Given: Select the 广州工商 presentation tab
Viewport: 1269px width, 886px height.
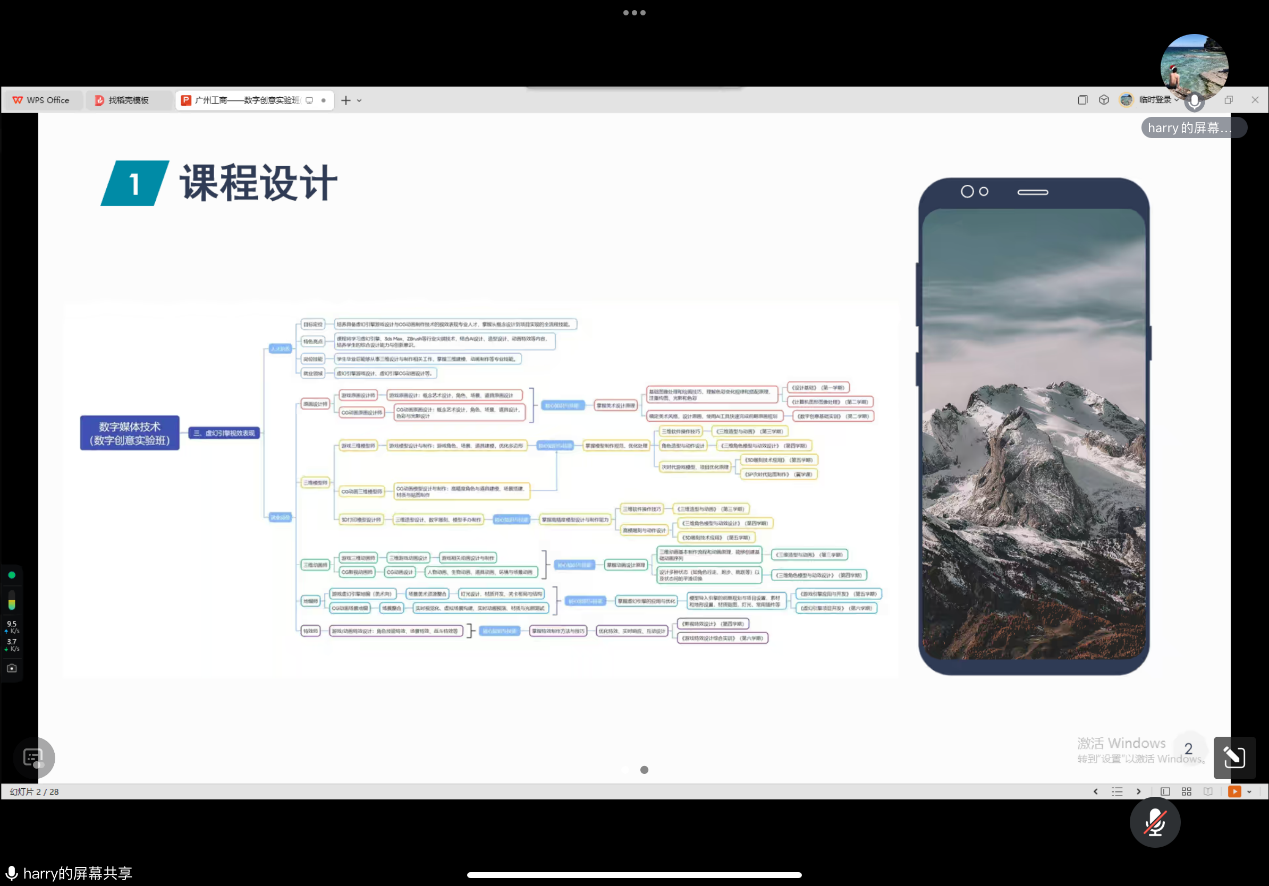Looking at the screenshot, I should 246,100.
